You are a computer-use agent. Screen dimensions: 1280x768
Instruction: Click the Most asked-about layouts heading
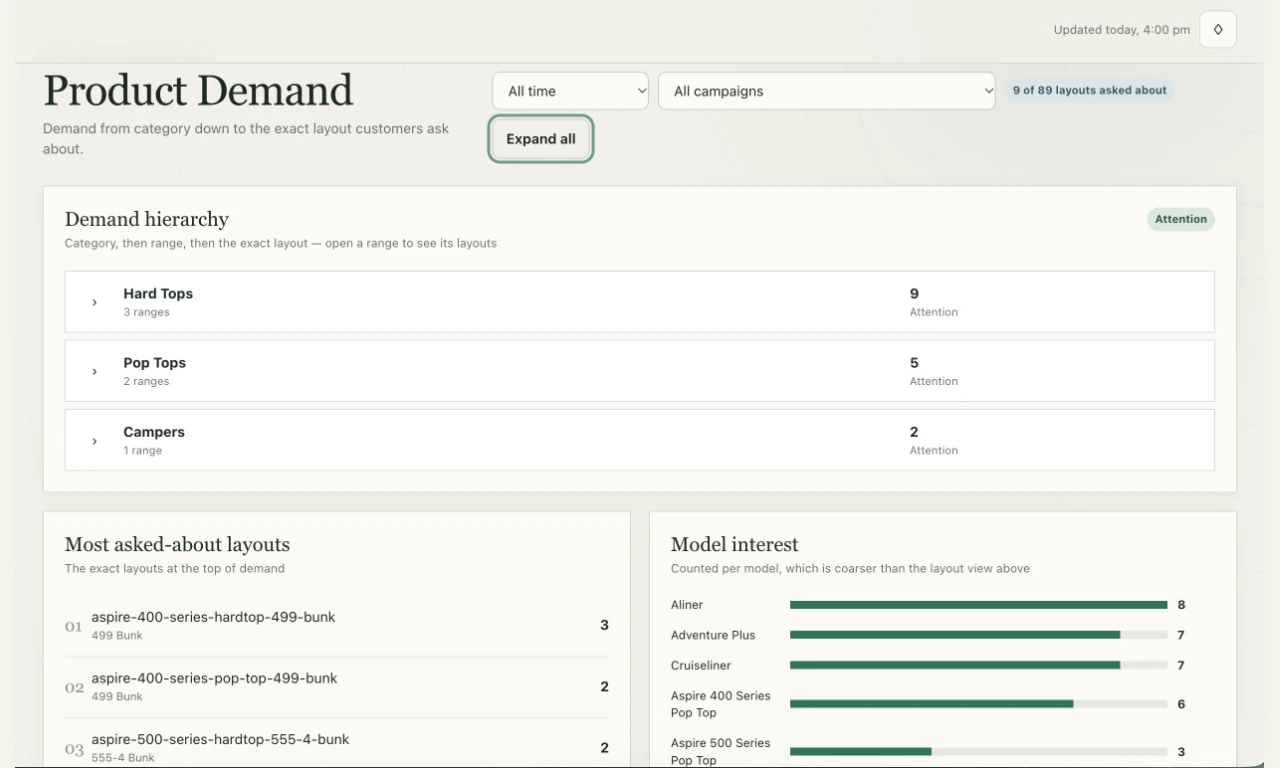(x=177, y=545)
